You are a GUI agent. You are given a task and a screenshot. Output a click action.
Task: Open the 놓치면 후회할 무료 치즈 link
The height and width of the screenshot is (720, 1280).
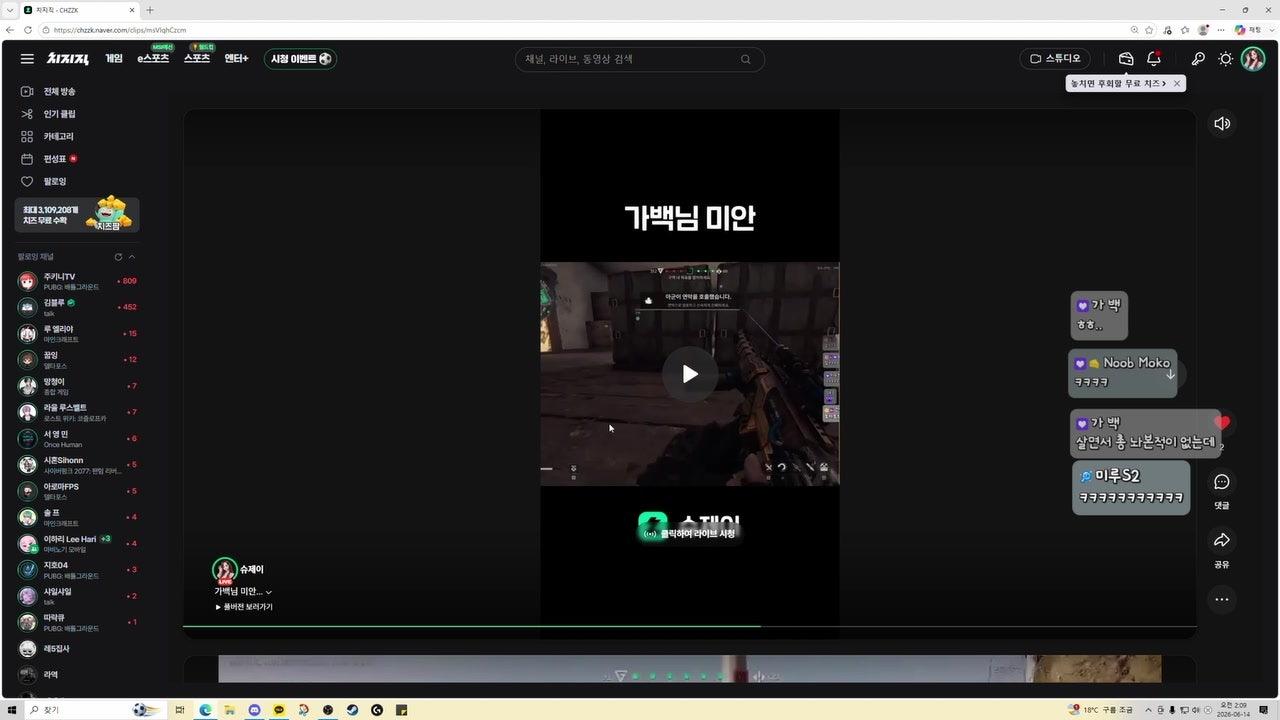[1118, 83]
